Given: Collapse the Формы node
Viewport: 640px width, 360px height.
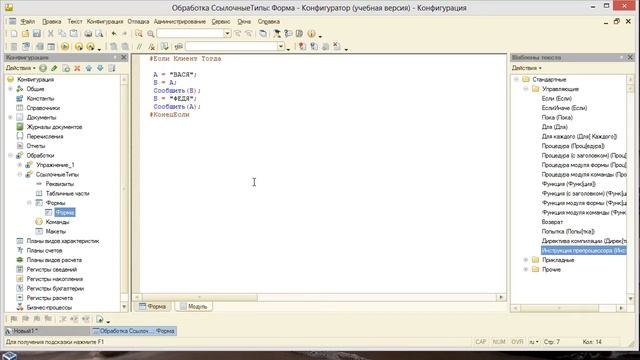Looking at the screenshot, I should (x=29, y=203).
